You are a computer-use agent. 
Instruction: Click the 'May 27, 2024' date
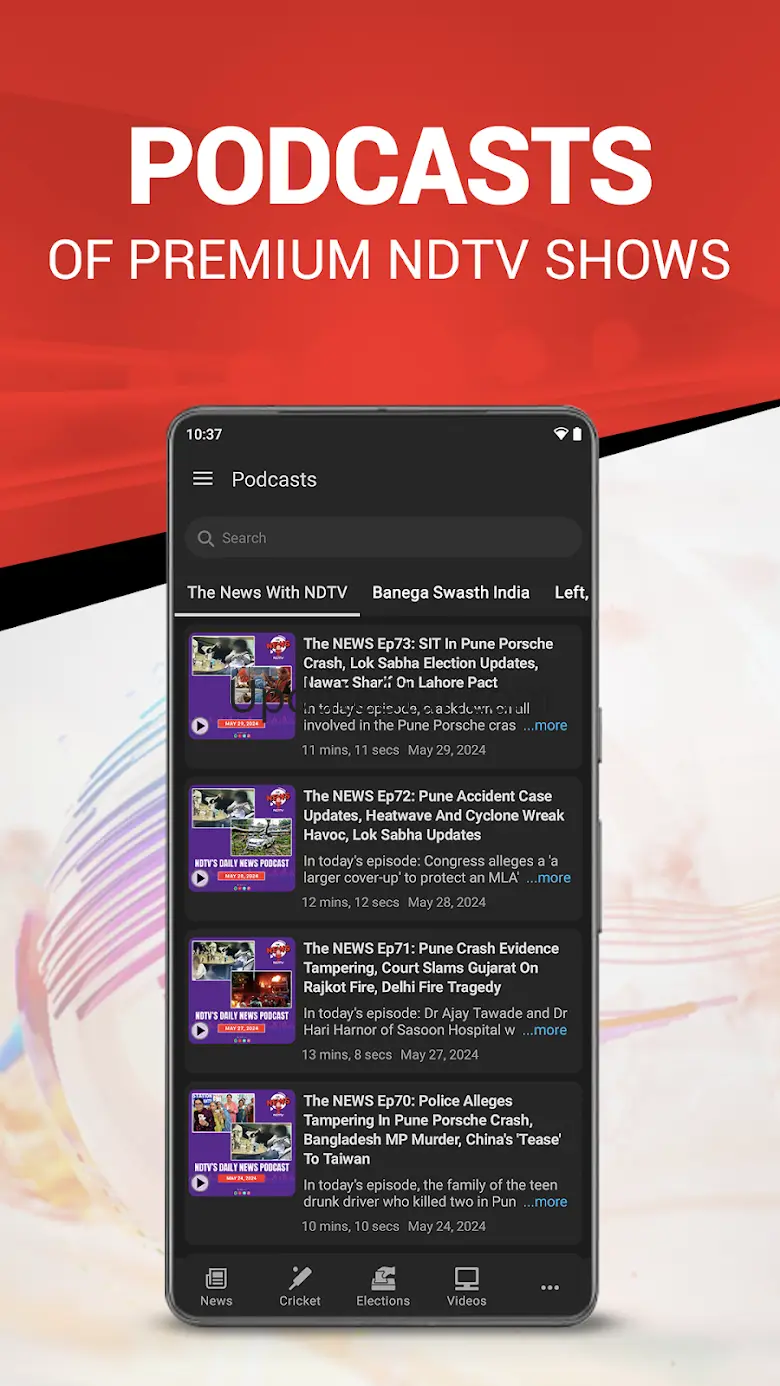pos(440,1054)
